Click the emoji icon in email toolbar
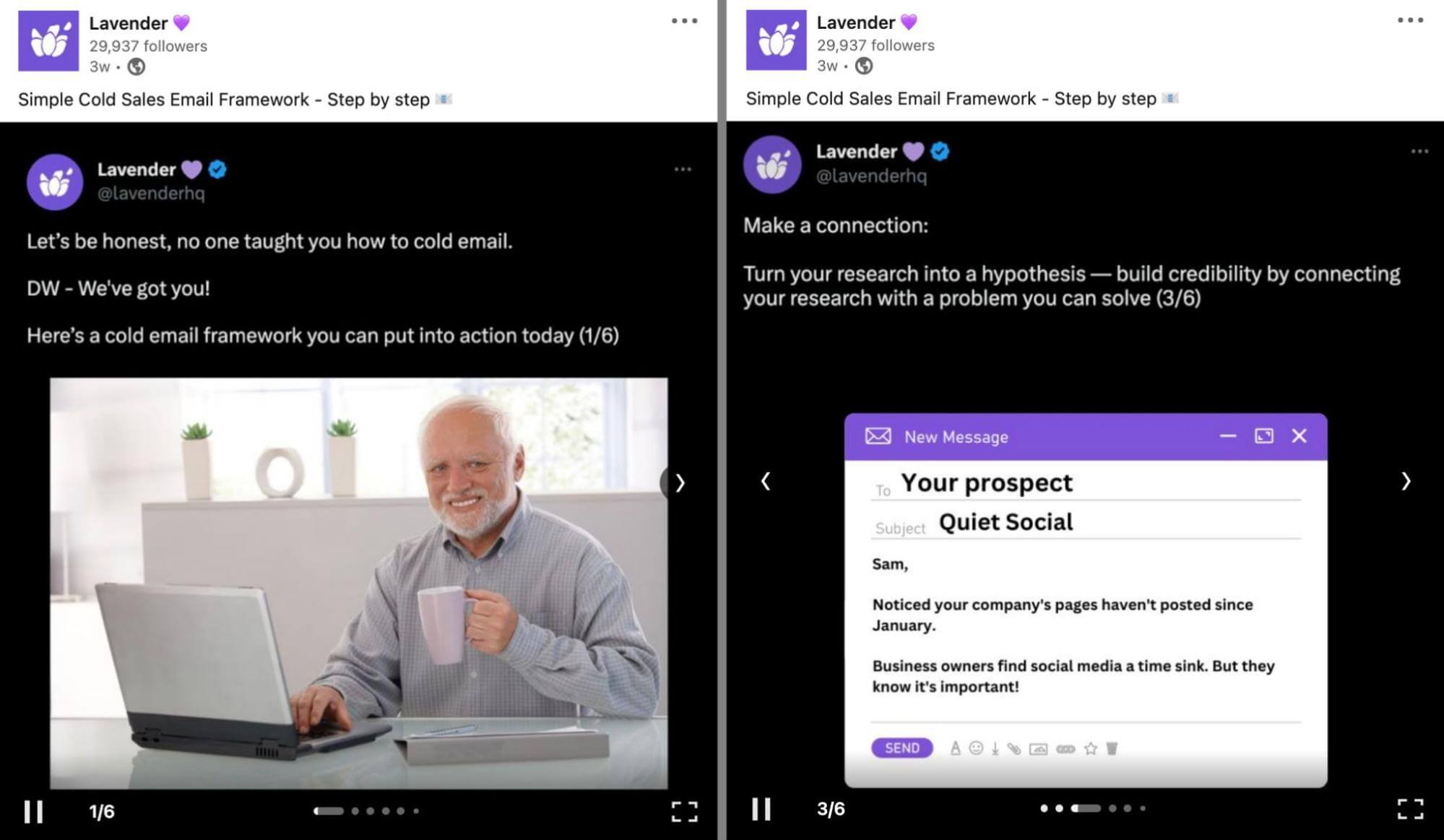 [x=974, y=747]
